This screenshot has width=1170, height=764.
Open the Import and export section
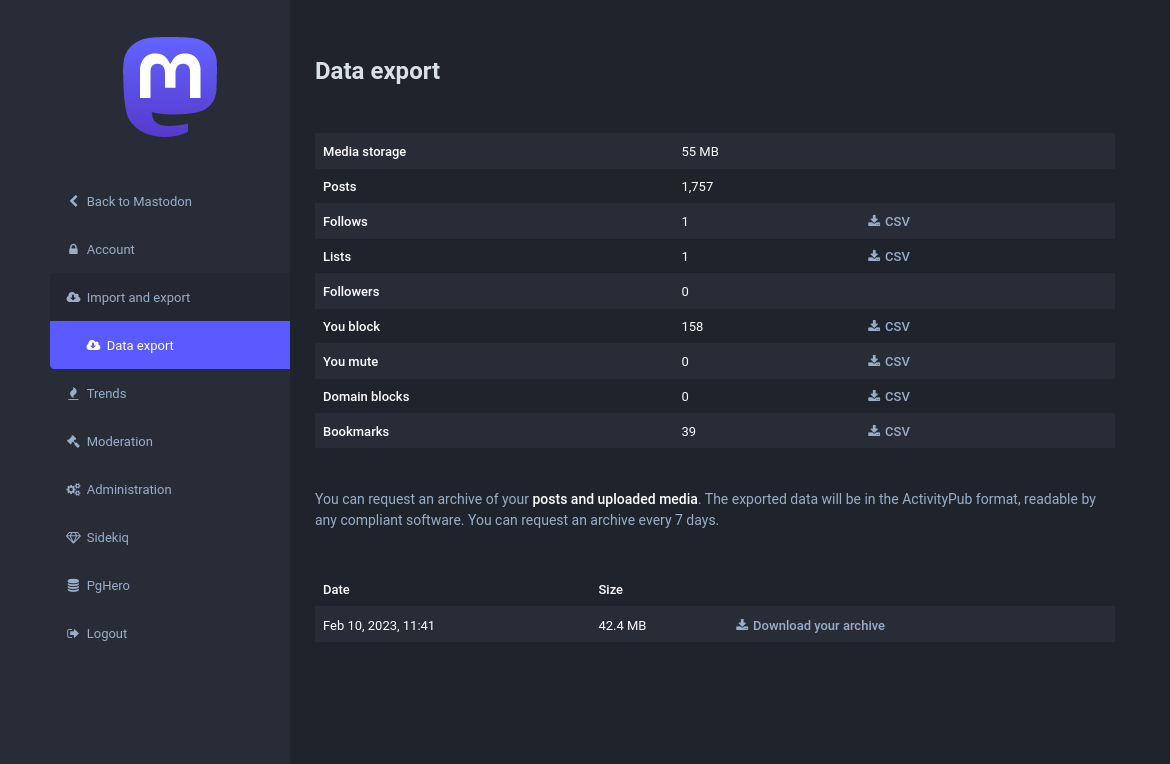[x=169, y=297]
